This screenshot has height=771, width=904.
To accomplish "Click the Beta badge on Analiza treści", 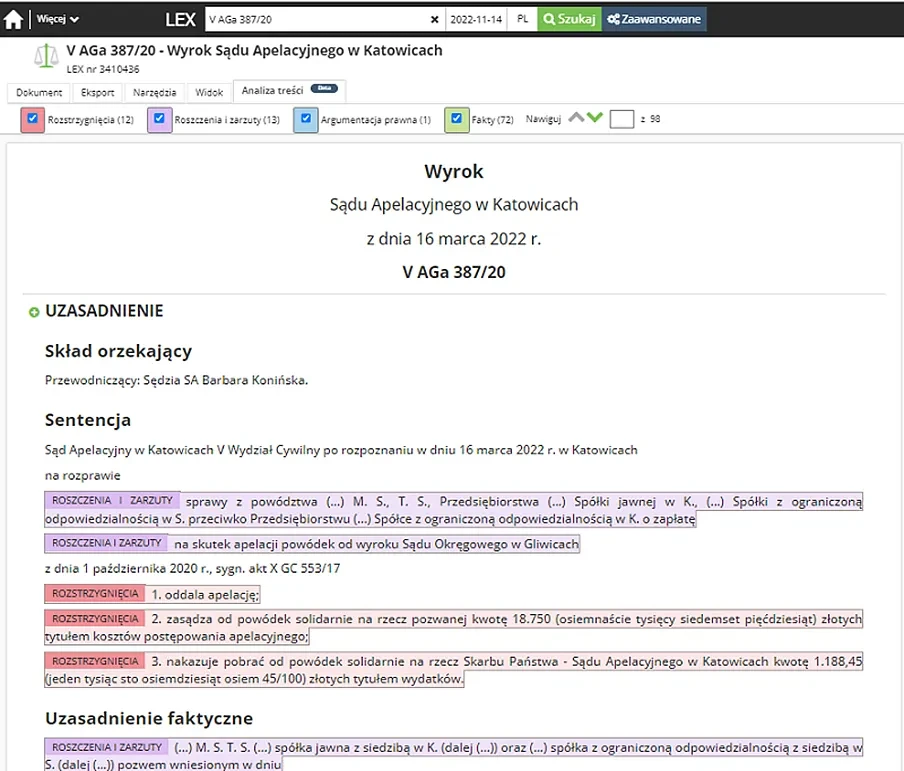I will click(x=325, y=88).
